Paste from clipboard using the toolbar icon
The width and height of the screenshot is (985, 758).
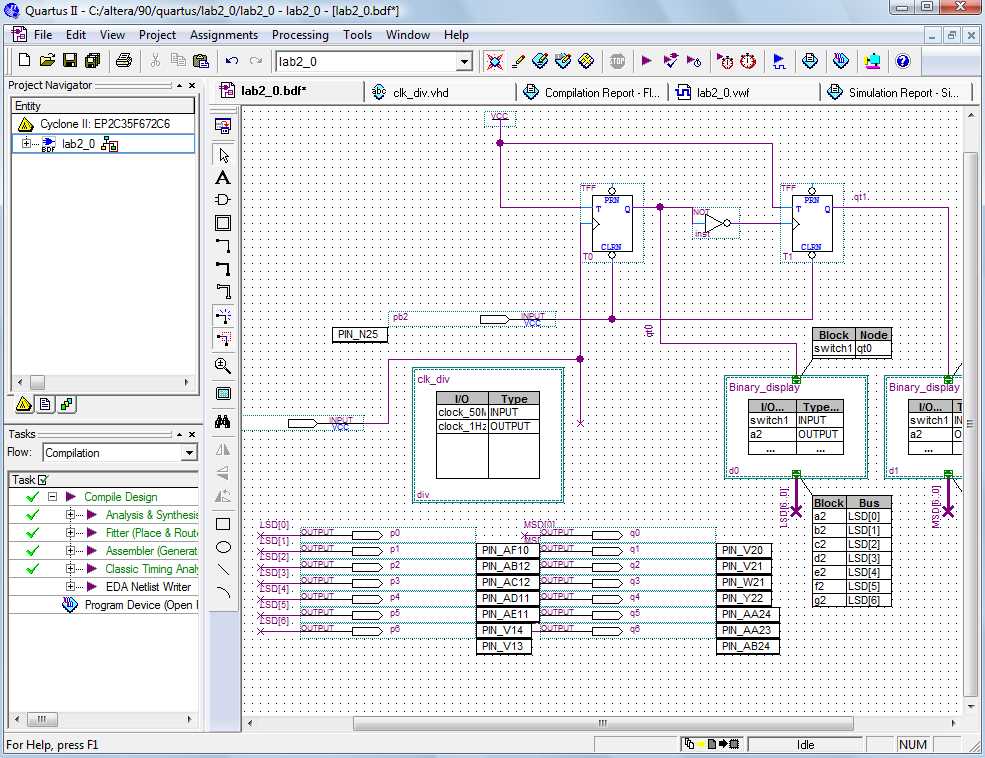coord(200,60)
